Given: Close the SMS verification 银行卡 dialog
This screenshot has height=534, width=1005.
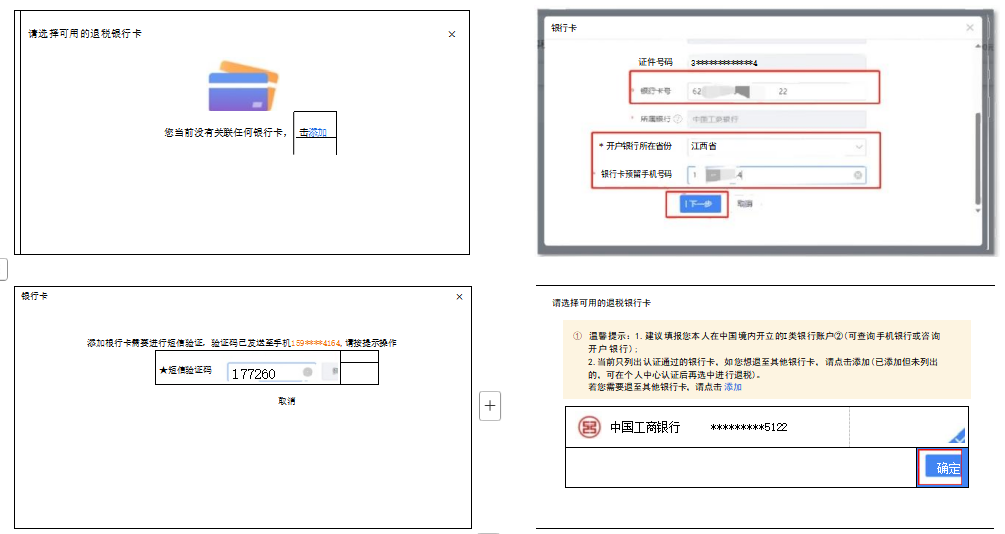Looking at the screenshot, I should 459,297.
